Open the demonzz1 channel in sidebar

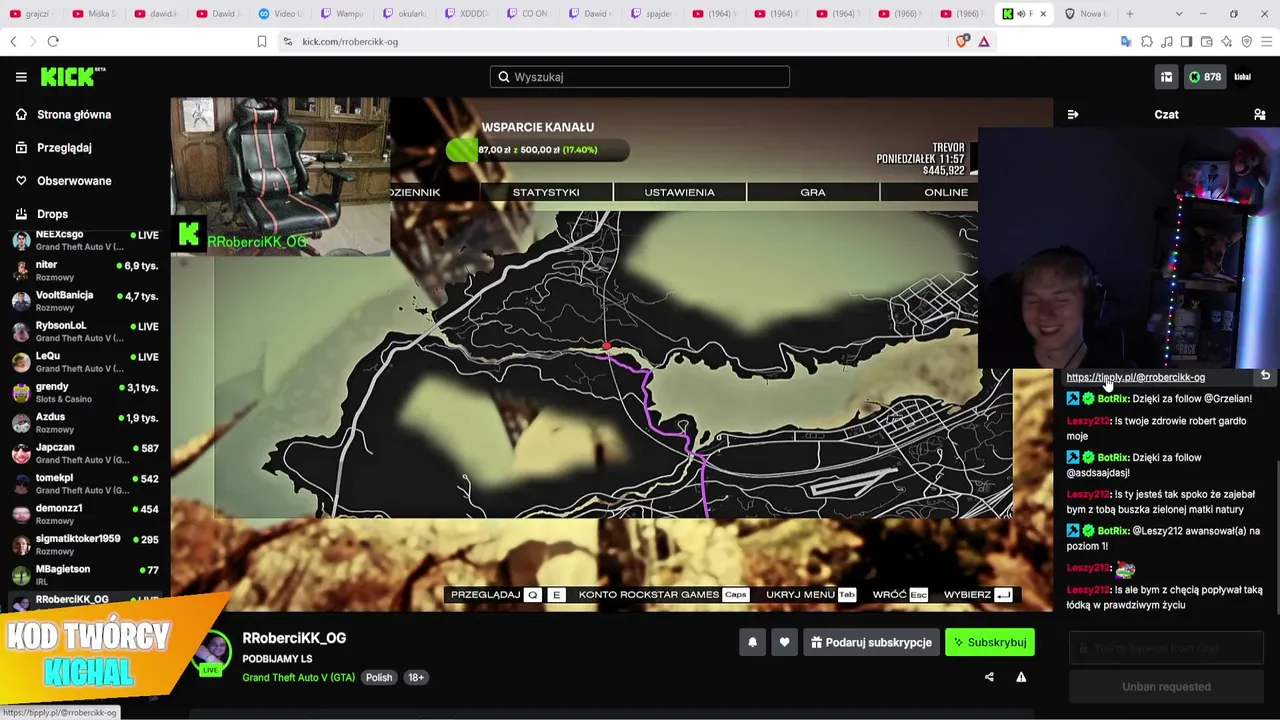coord(85,514)
